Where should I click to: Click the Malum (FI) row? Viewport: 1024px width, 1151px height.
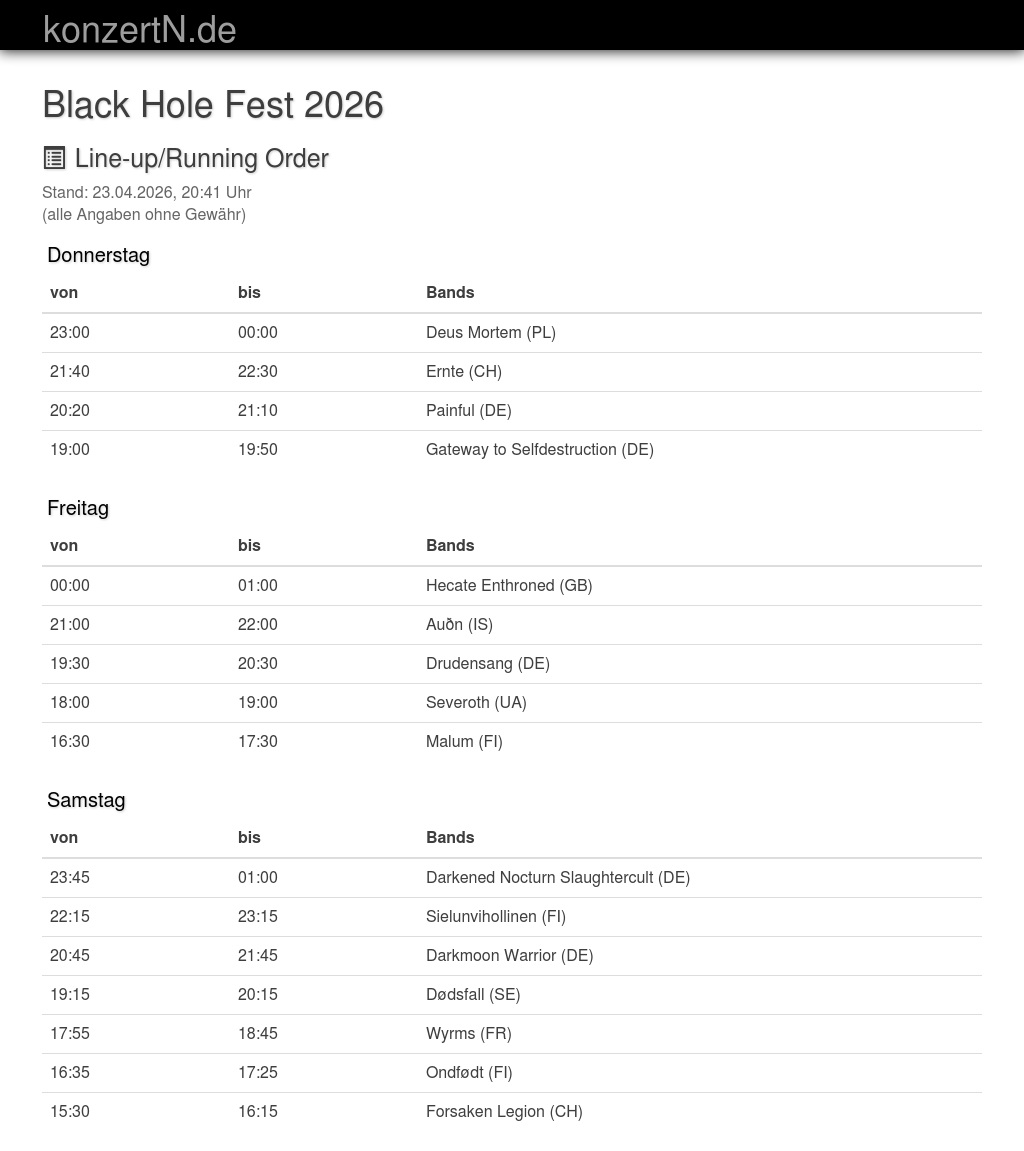(x=512, y=741)
